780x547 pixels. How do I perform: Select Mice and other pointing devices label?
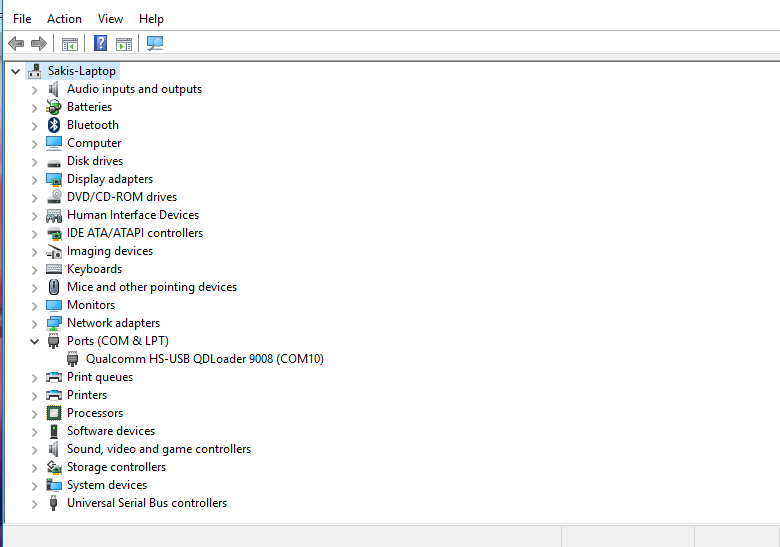click(x=152, y=287)
